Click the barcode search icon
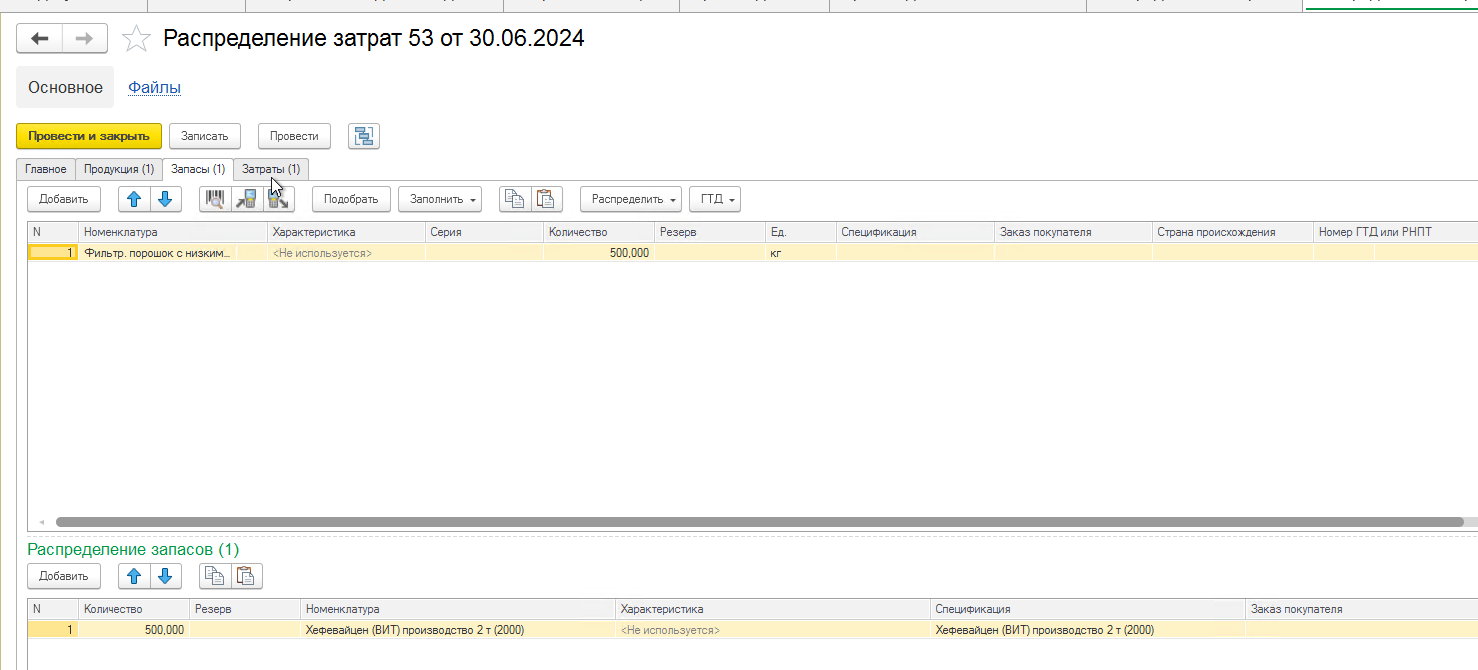The width and height of the screenshot is (1478, 670). tap(215, 199)
